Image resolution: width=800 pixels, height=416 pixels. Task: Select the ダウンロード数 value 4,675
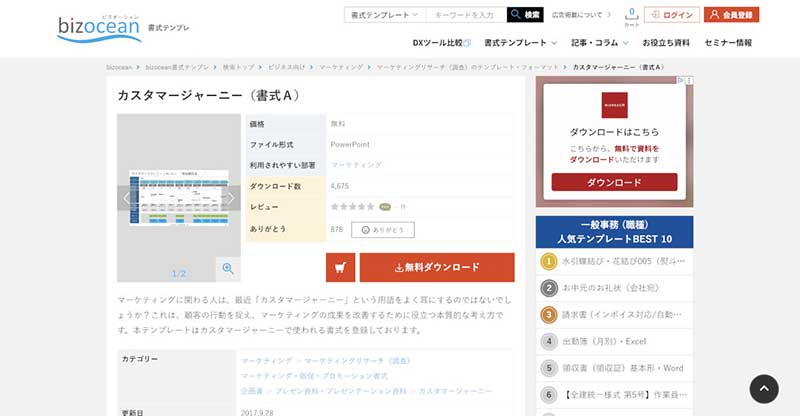(340, 186)
